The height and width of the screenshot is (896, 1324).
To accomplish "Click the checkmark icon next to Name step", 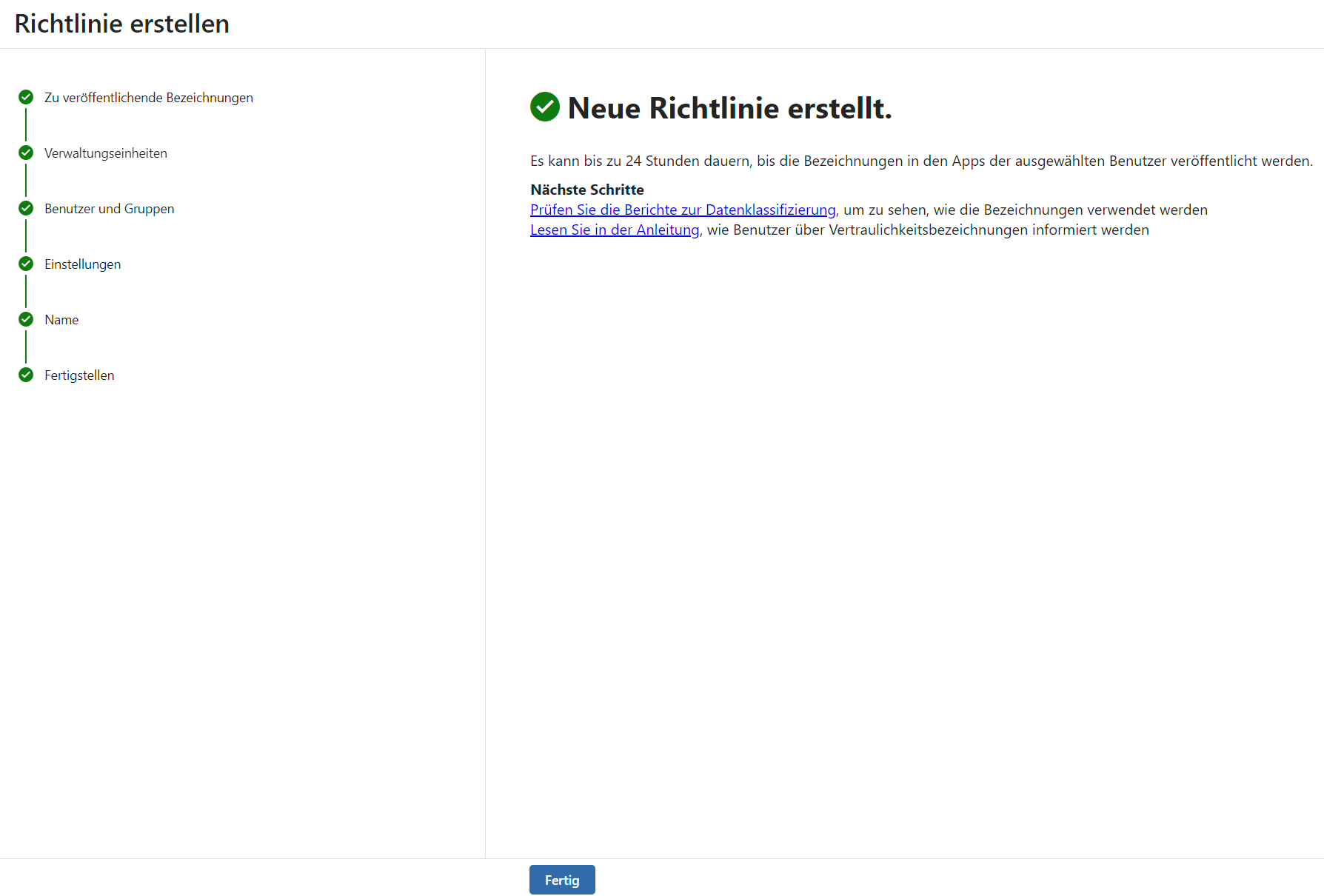I will [26, 319].
